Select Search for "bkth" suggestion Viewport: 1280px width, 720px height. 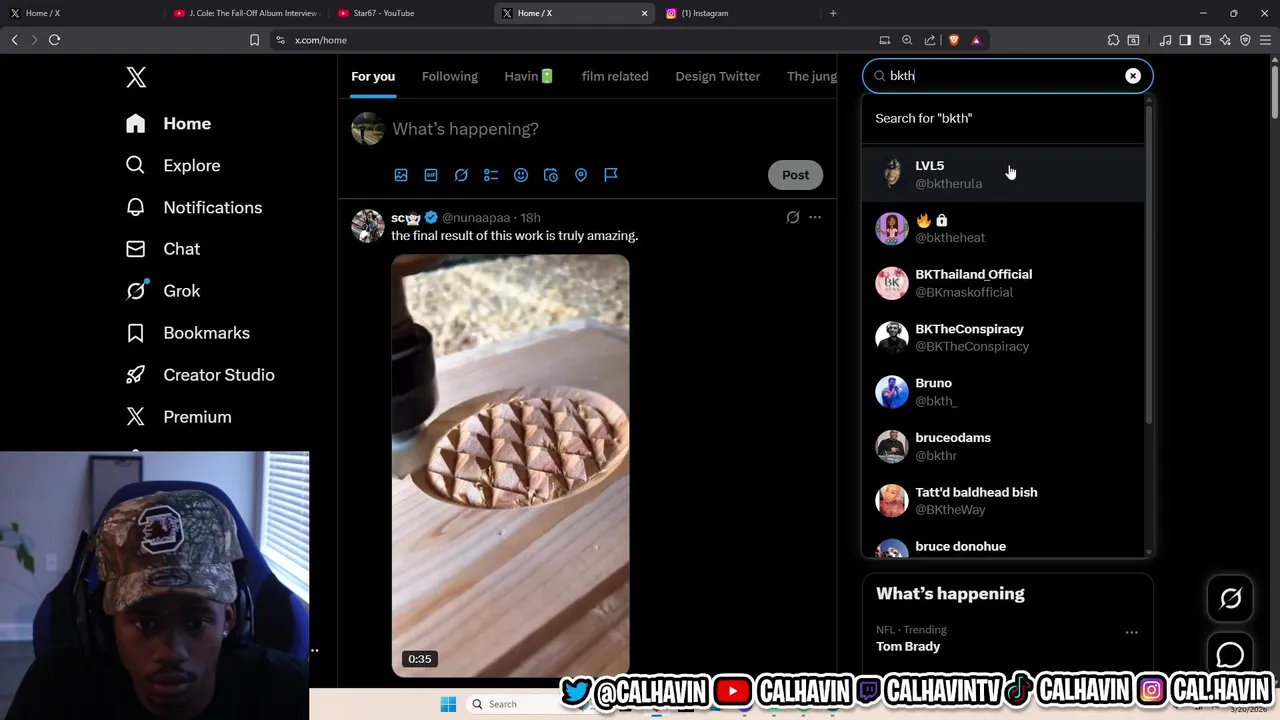1004,118
